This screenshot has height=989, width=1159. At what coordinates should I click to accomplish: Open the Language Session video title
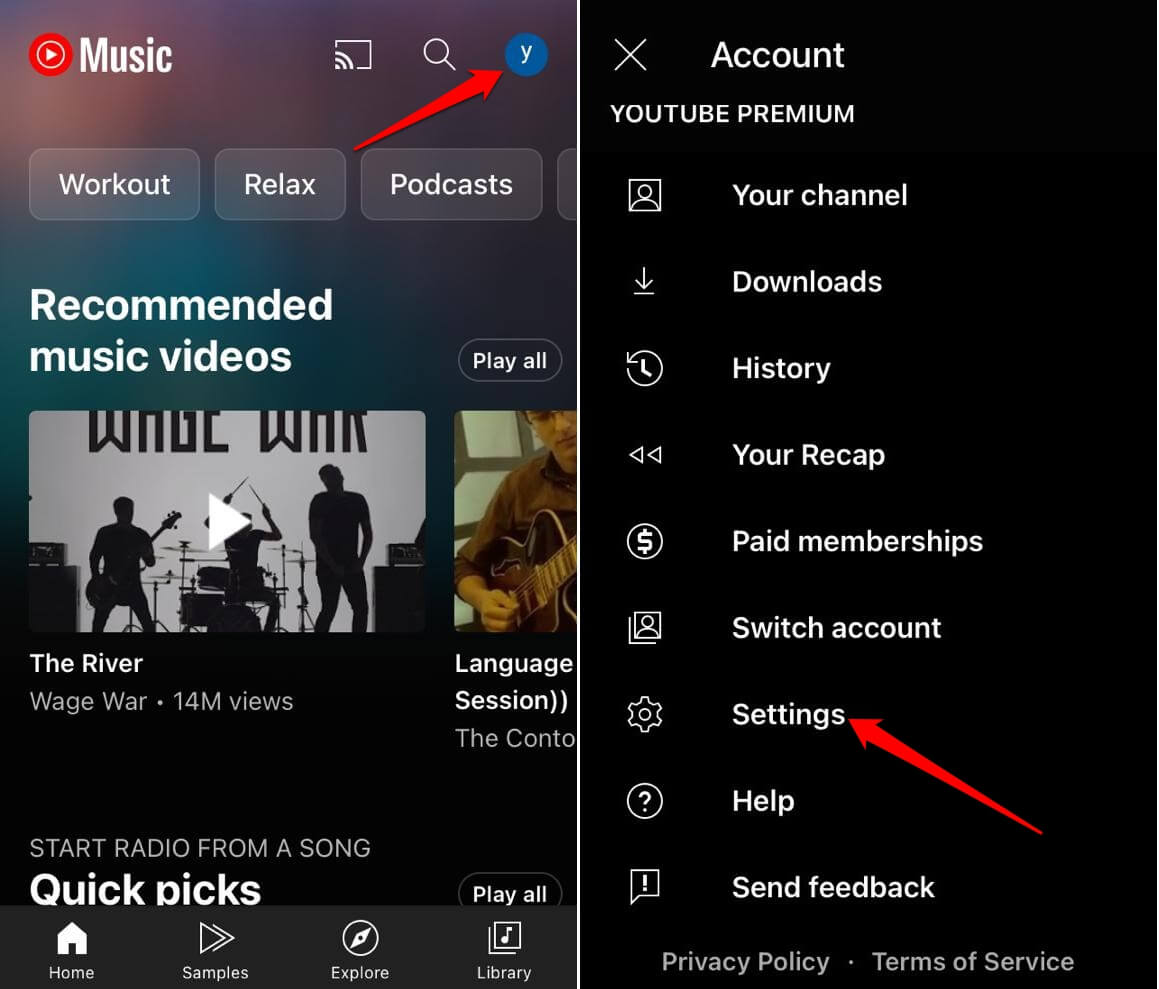click(x=514, y=682)
